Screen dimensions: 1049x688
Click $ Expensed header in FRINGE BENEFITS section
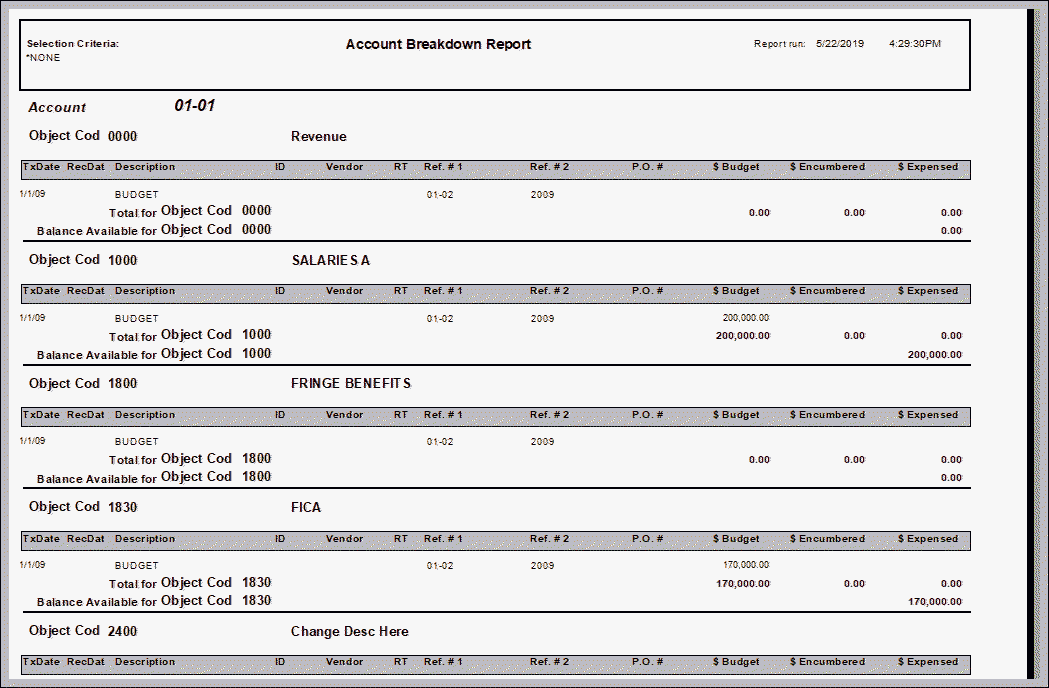click(928, 414)
